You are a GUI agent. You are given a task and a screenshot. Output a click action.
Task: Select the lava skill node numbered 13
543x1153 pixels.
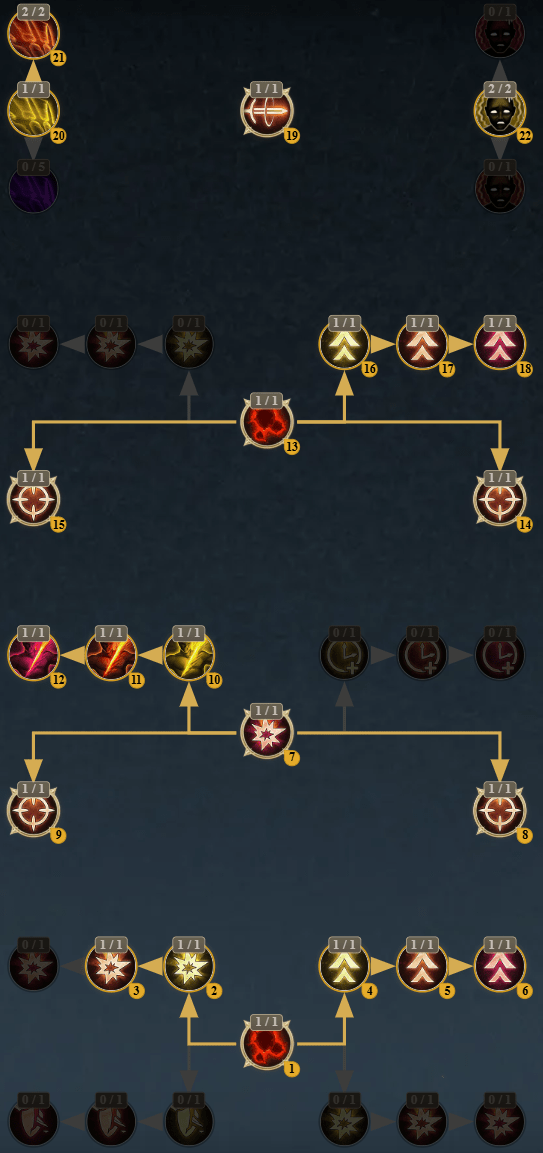267,422
